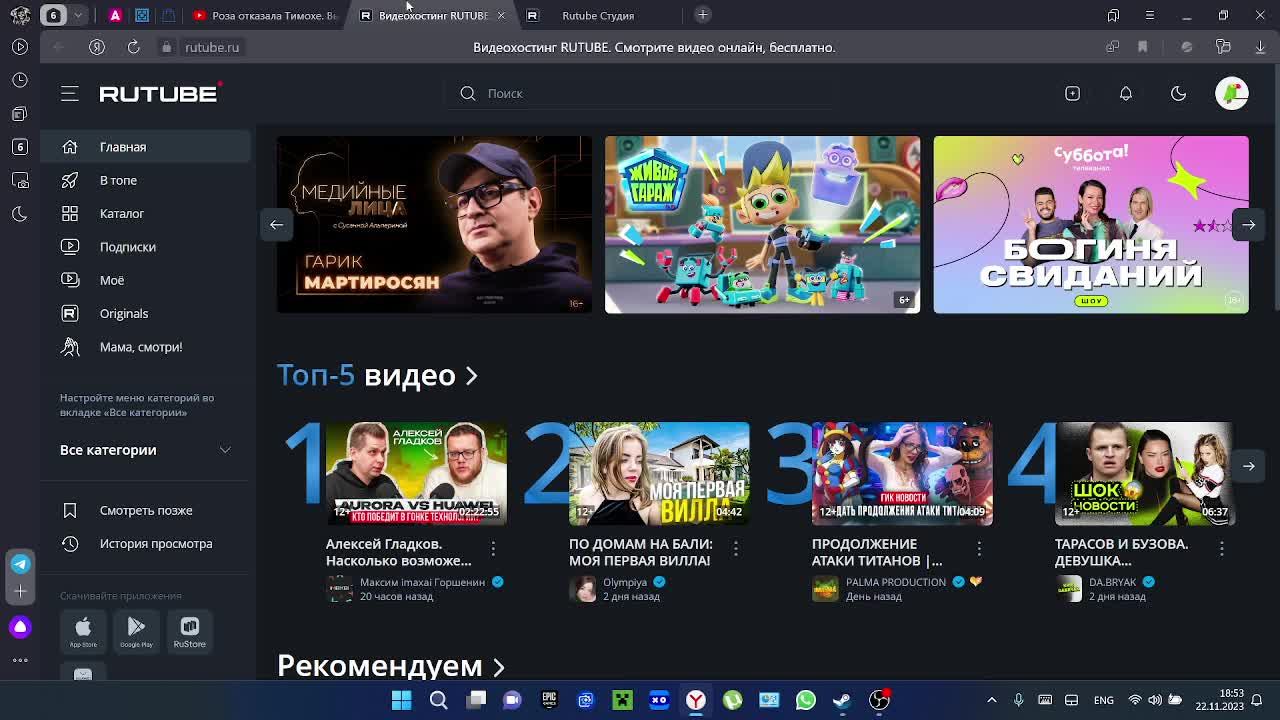Open browser downloads icon
This screenshot has height=720, width=1280.
point(1260,47)
